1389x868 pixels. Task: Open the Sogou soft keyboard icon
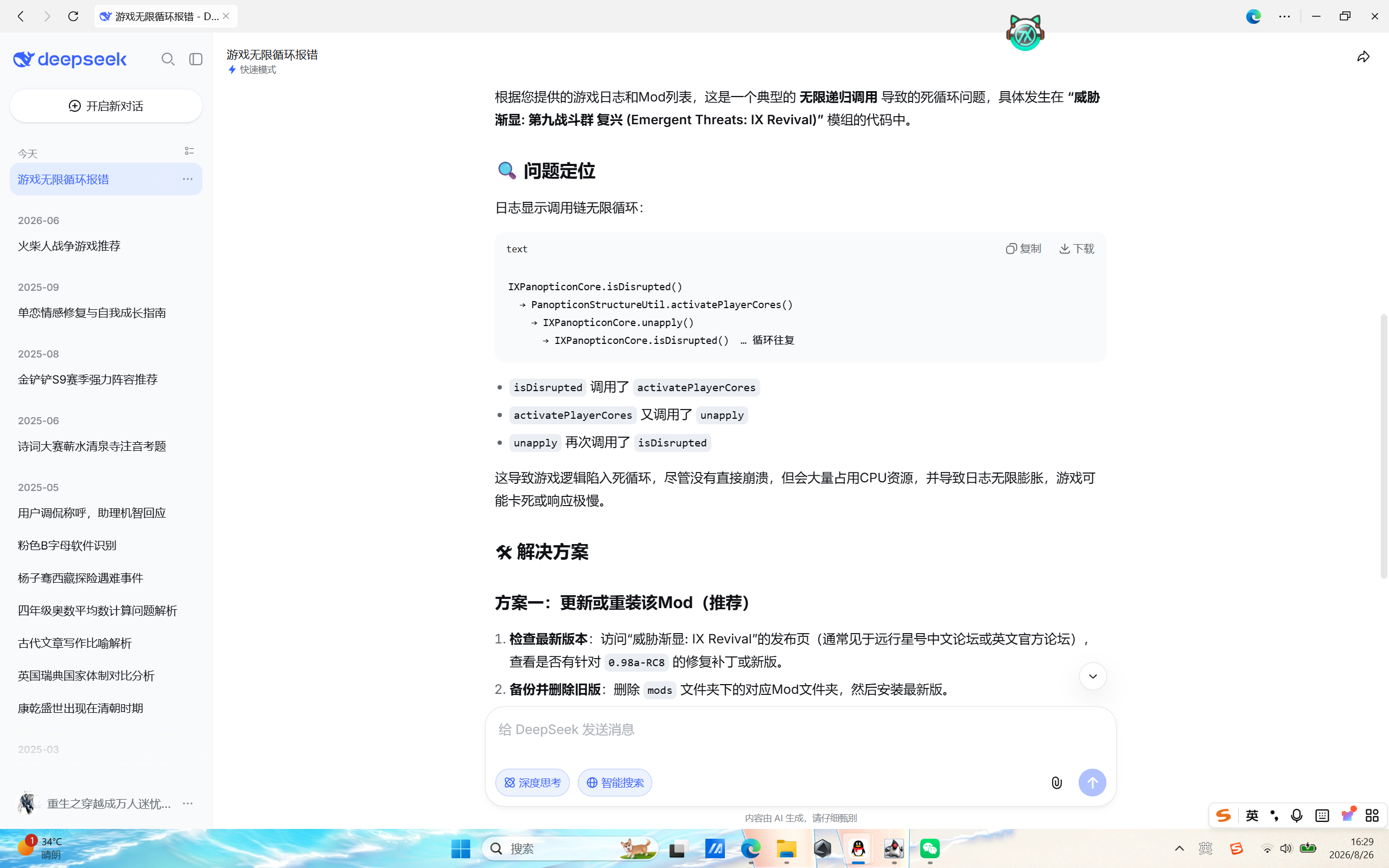click(1322, 816)
